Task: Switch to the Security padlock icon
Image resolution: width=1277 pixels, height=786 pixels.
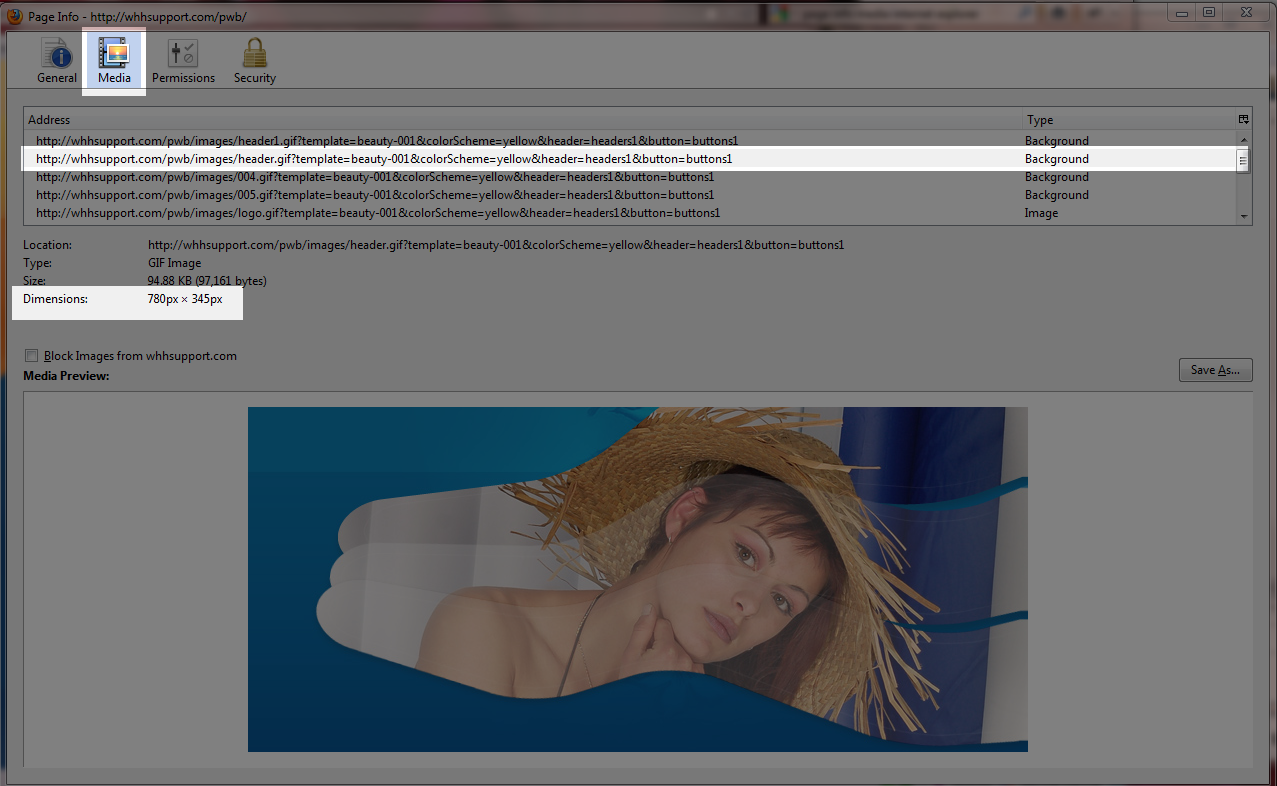Action: point(255,60)
